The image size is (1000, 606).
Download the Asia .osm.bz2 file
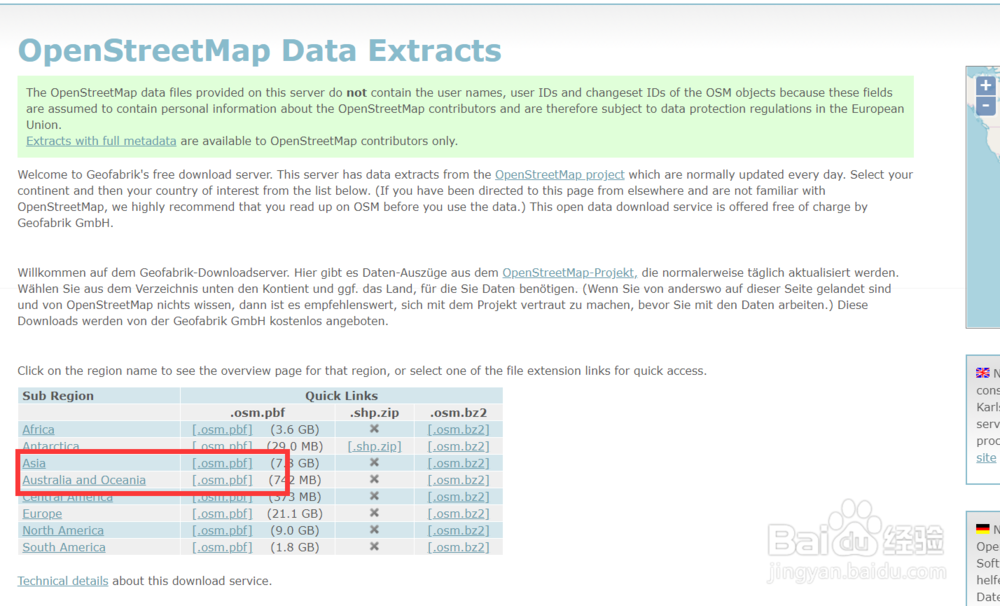coord(459,463)
